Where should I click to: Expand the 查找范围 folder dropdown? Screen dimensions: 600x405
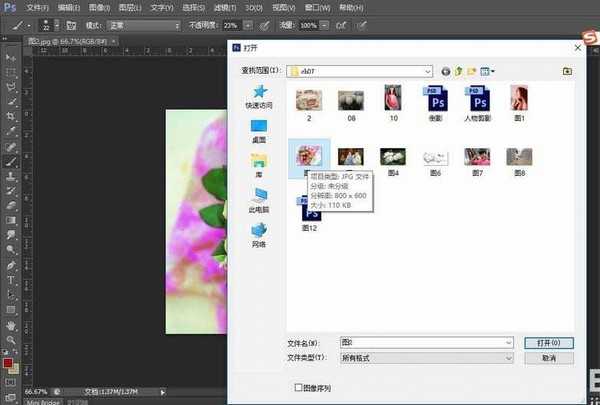click(x=427, y=71)
